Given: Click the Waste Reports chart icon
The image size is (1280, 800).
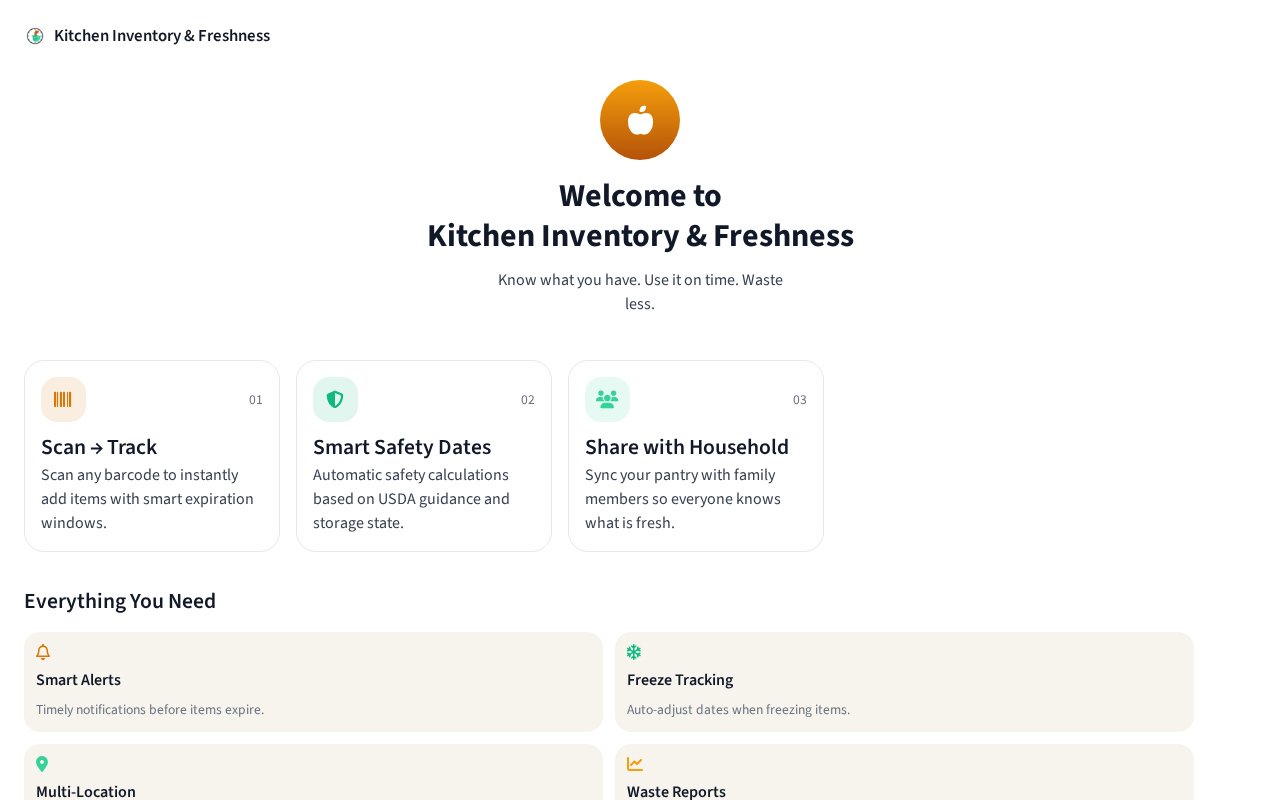Looking at the screenshot, I should [x=635, y=765].
